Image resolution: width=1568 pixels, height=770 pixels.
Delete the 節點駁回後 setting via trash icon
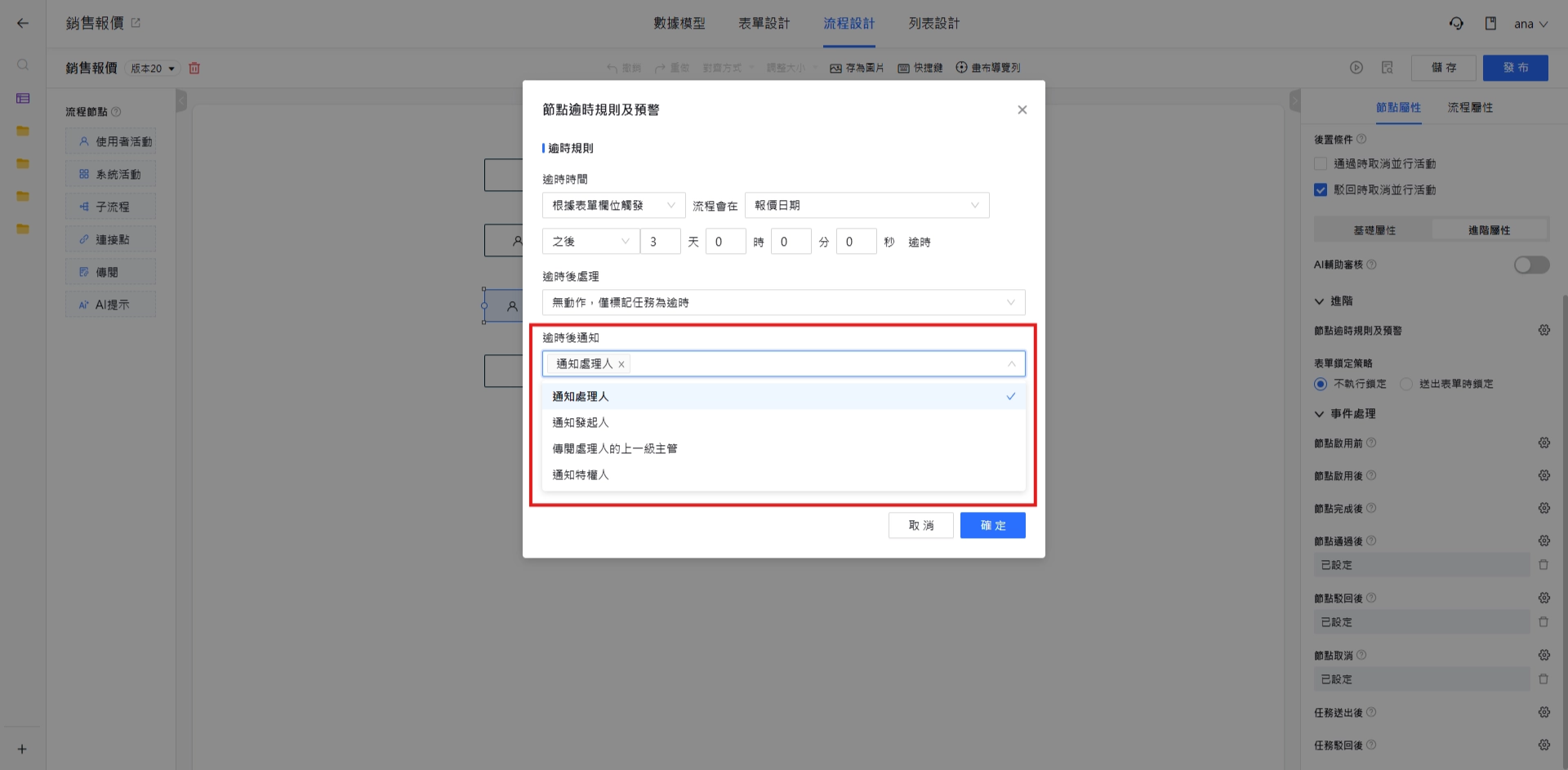point(1543,622)
